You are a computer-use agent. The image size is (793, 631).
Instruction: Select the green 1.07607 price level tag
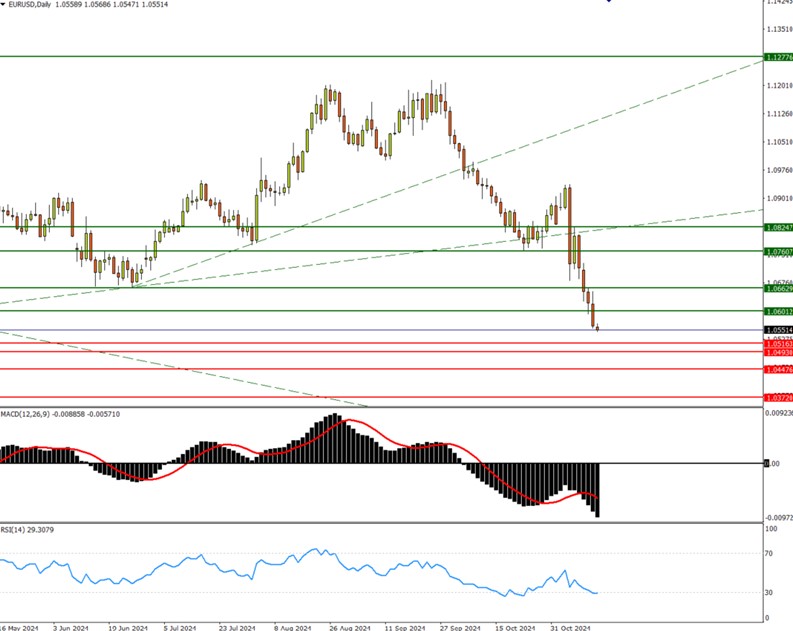(777, 251)
